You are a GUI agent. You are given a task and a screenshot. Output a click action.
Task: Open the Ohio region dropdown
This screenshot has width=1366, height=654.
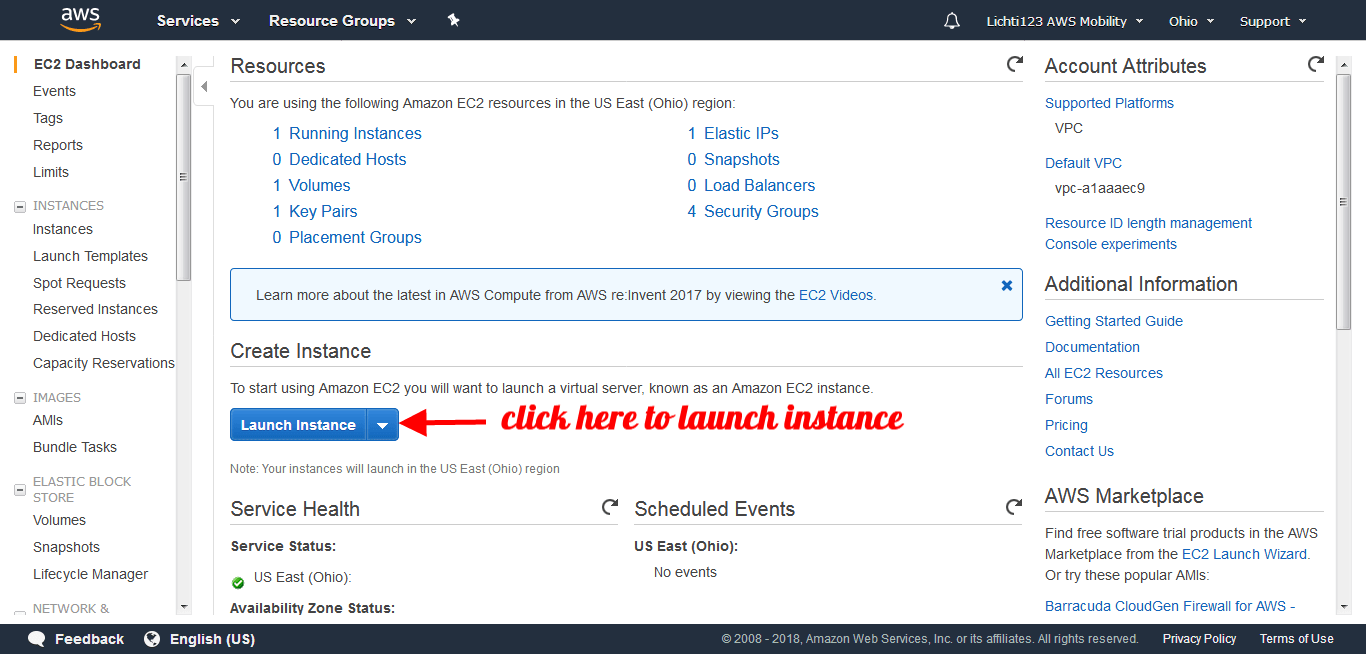tap(1191, 21)
